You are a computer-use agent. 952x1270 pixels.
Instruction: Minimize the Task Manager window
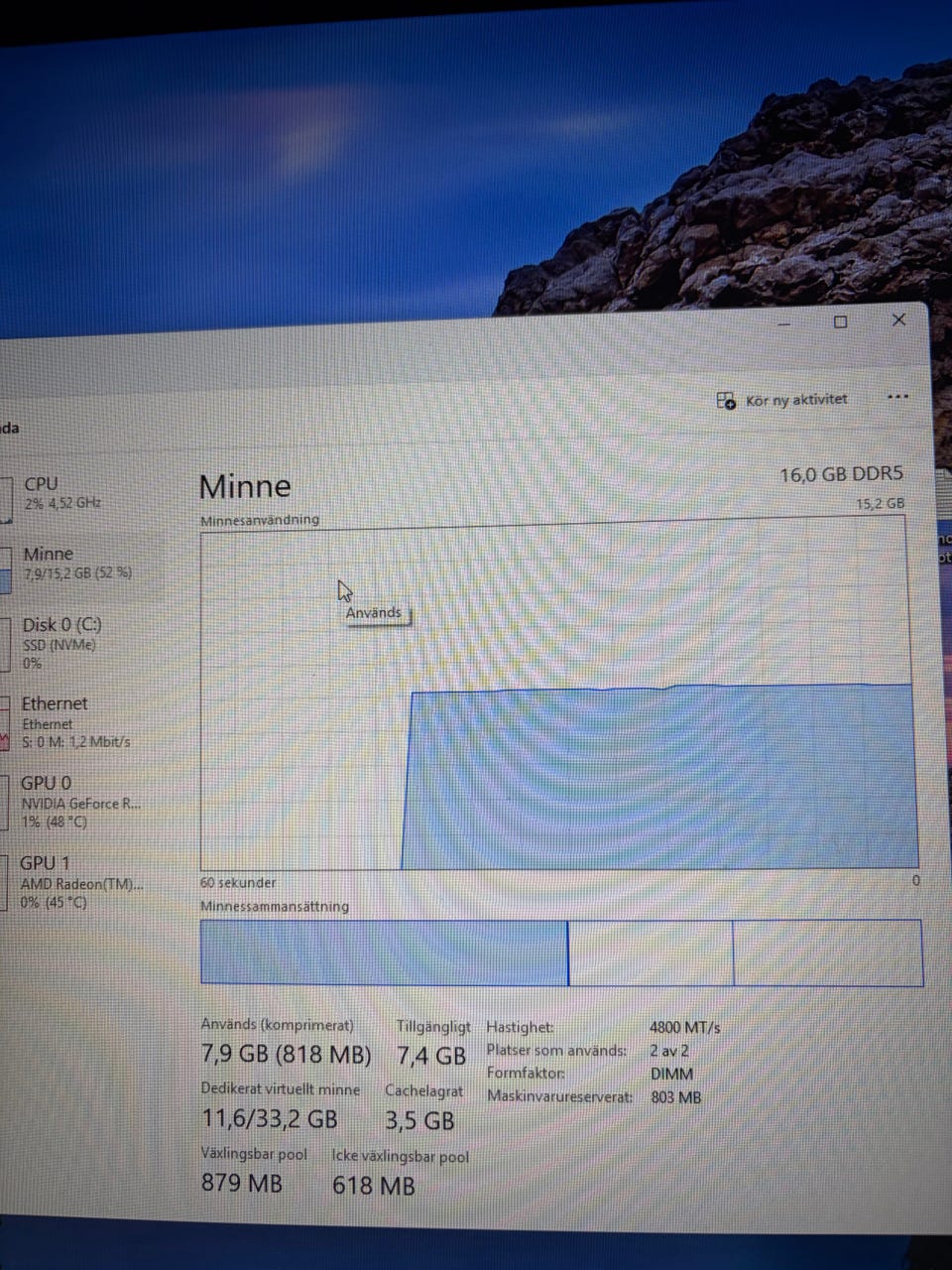[783, 322]
